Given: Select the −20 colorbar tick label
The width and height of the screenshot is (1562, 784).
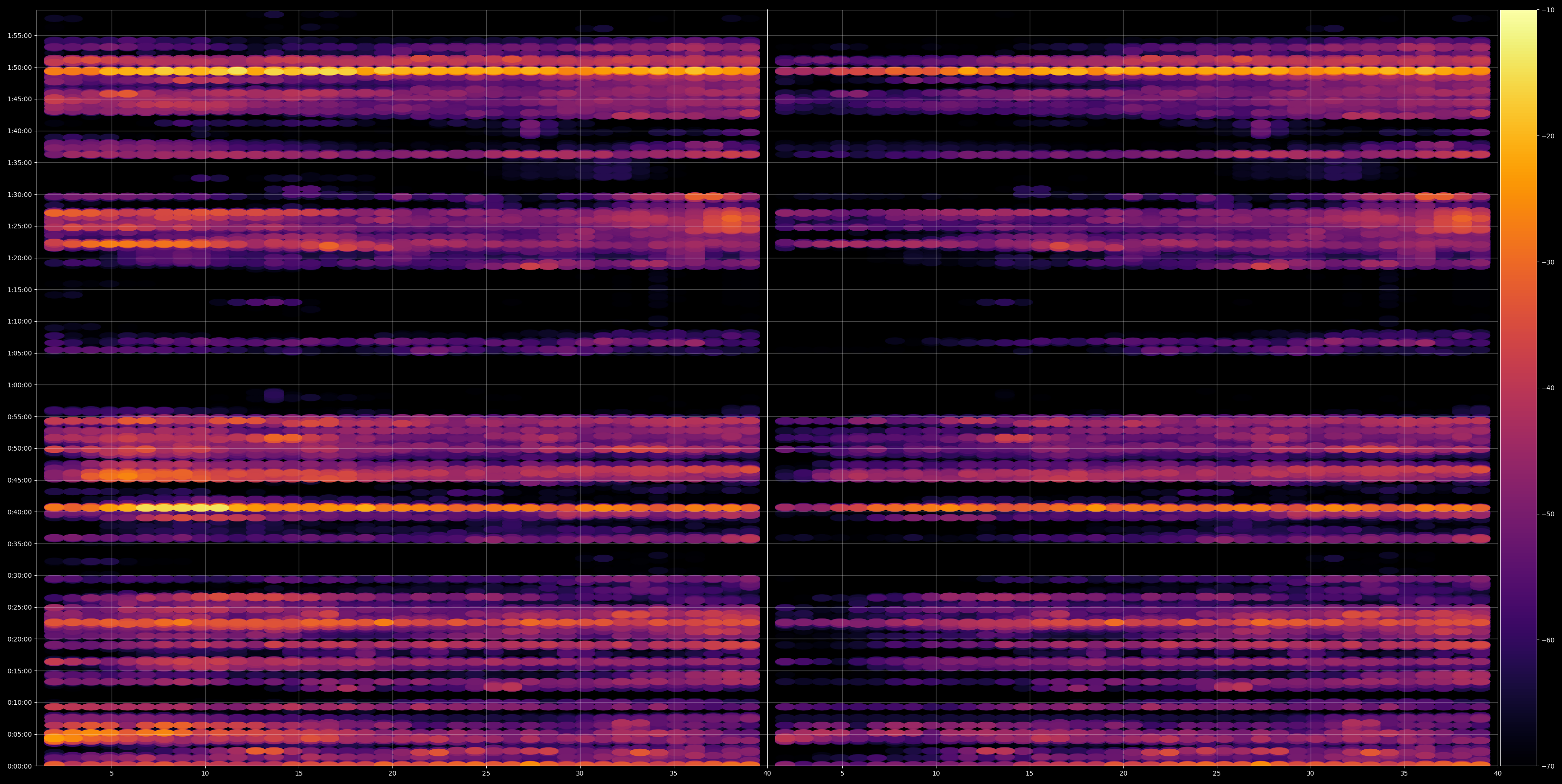Looking at the screenshot, I should pyautogui.click(x=1547, y=136).
